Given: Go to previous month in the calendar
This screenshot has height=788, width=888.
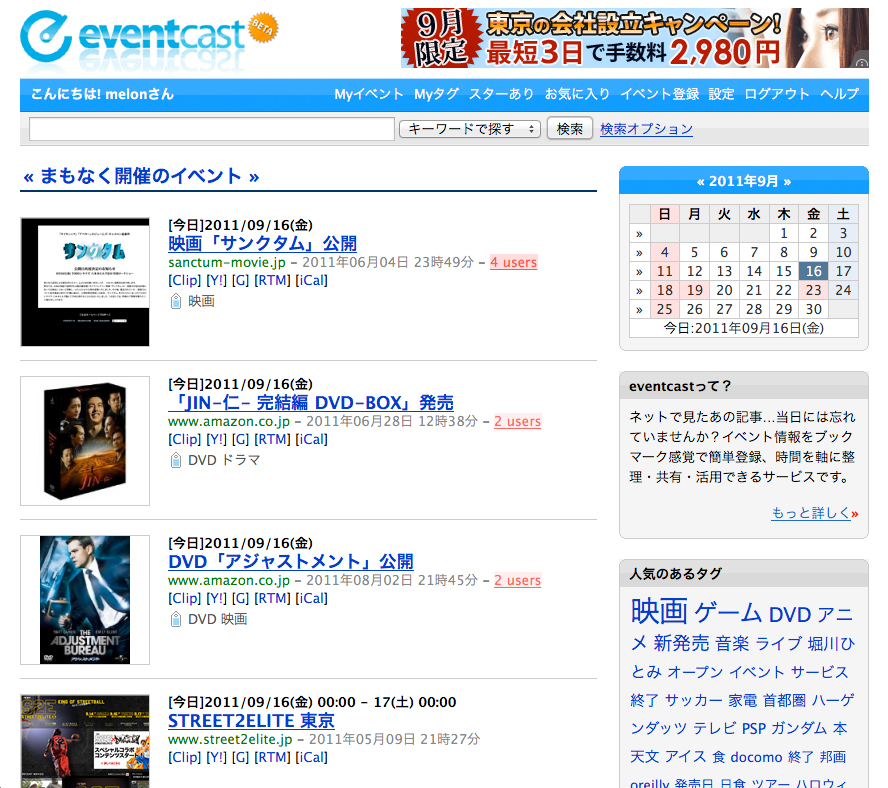Looking at the screenshot, I should pyautogui.click(x=701, y=182).
